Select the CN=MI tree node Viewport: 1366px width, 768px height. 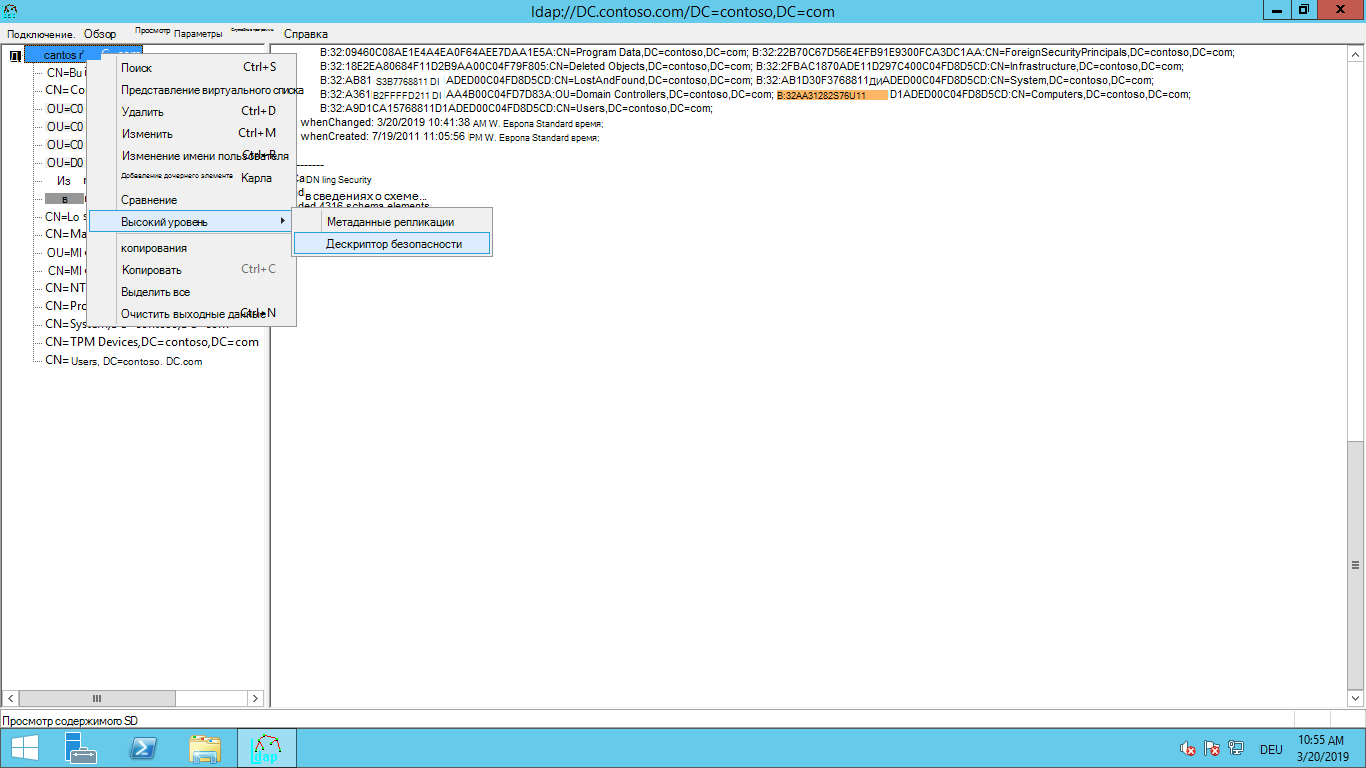coord(68,270)
